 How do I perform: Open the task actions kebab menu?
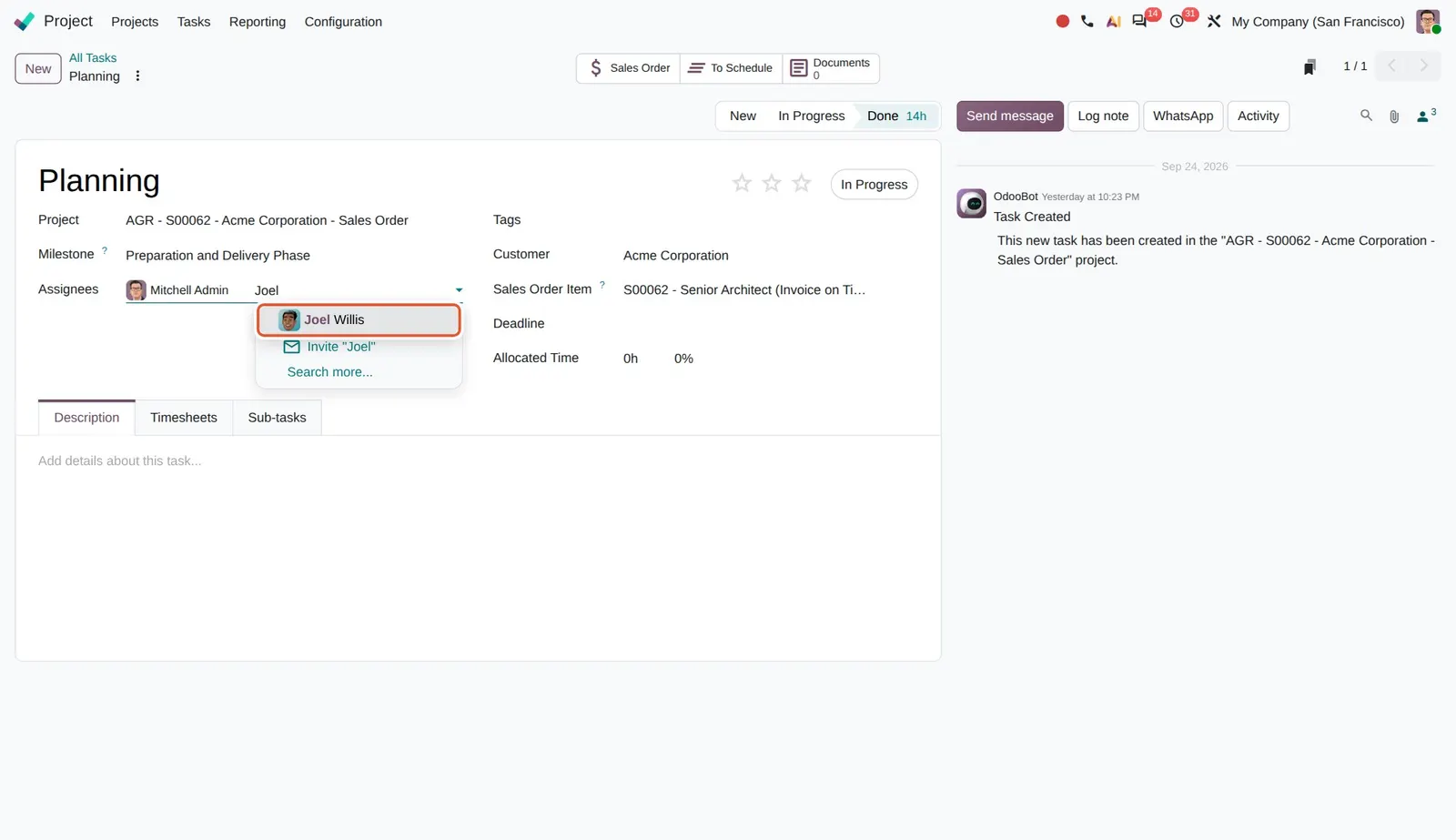[x=137, y=76]
